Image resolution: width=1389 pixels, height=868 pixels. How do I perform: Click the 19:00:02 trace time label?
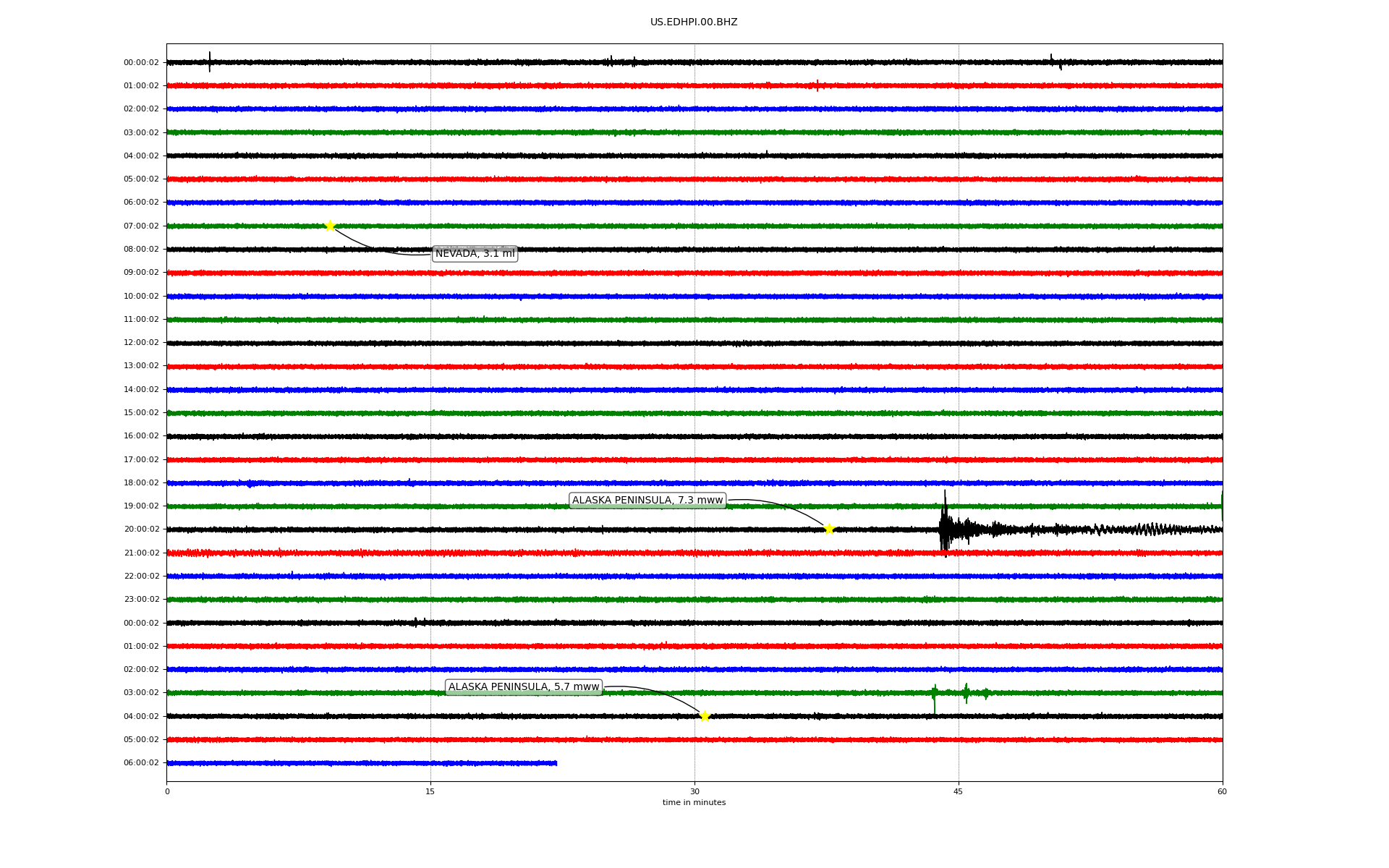click(x=141, y=506)
